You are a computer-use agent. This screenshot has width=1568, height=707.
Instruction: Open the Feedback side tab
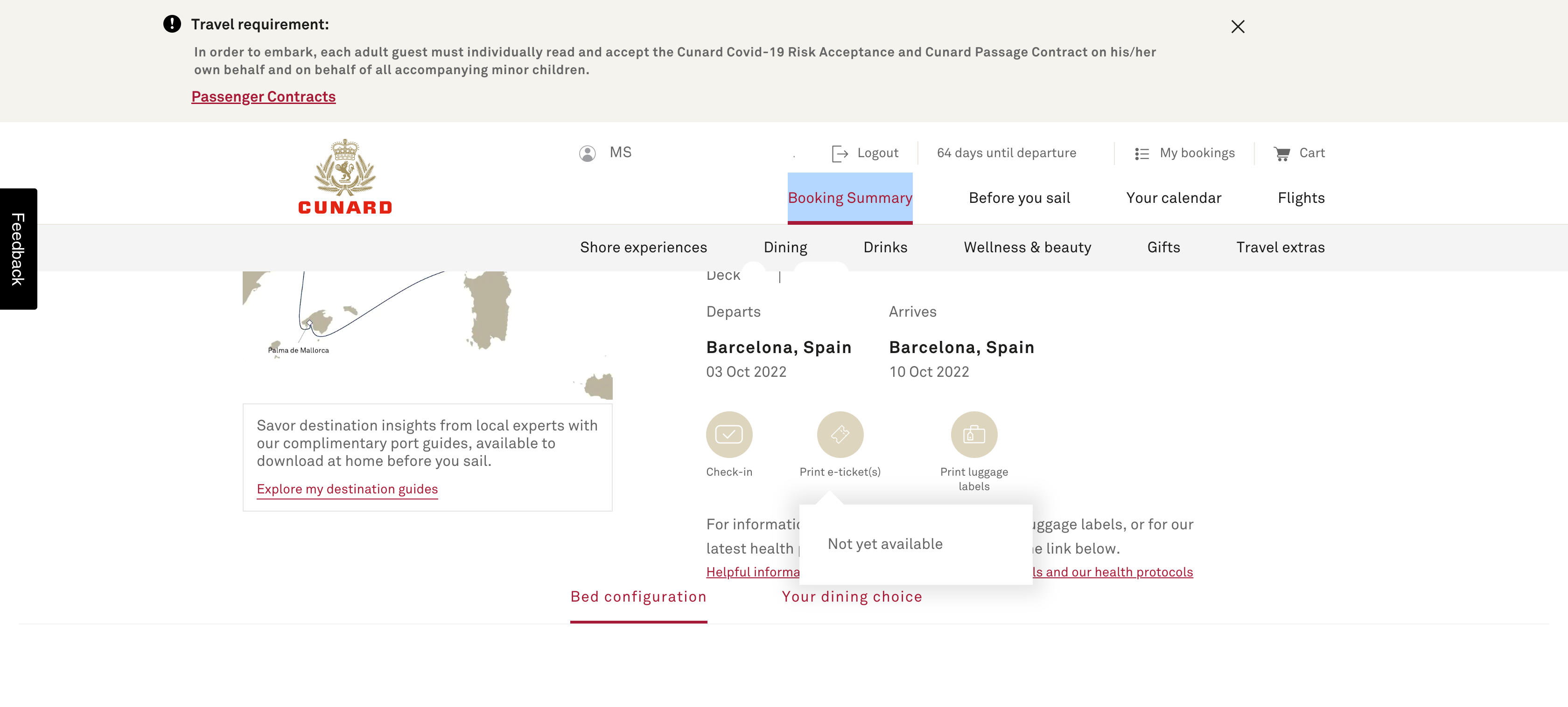[x=18, y=249]
